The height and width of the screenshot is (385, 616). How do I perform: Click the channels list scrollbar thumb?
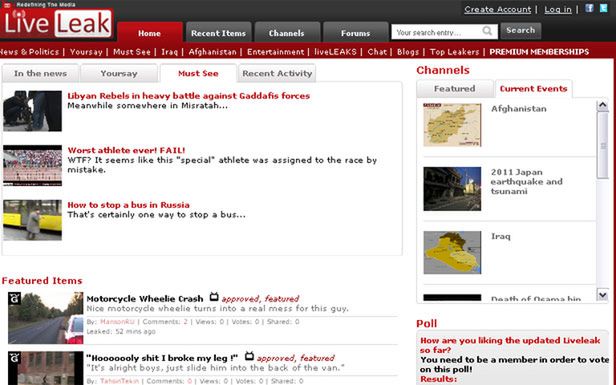pos(602,145)
